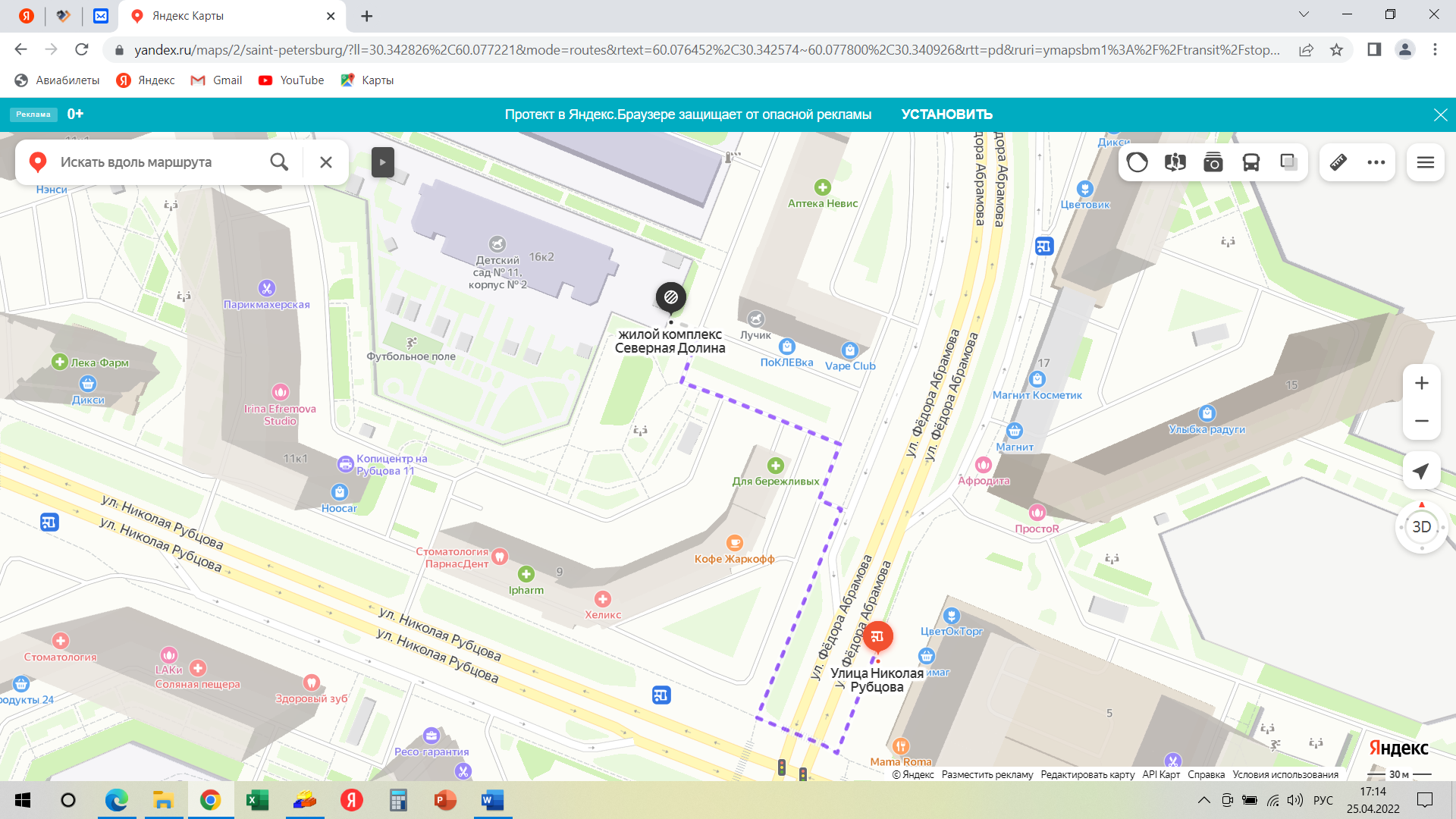
Task: Open street panoramas camera icon
Action: [1213, 162]
